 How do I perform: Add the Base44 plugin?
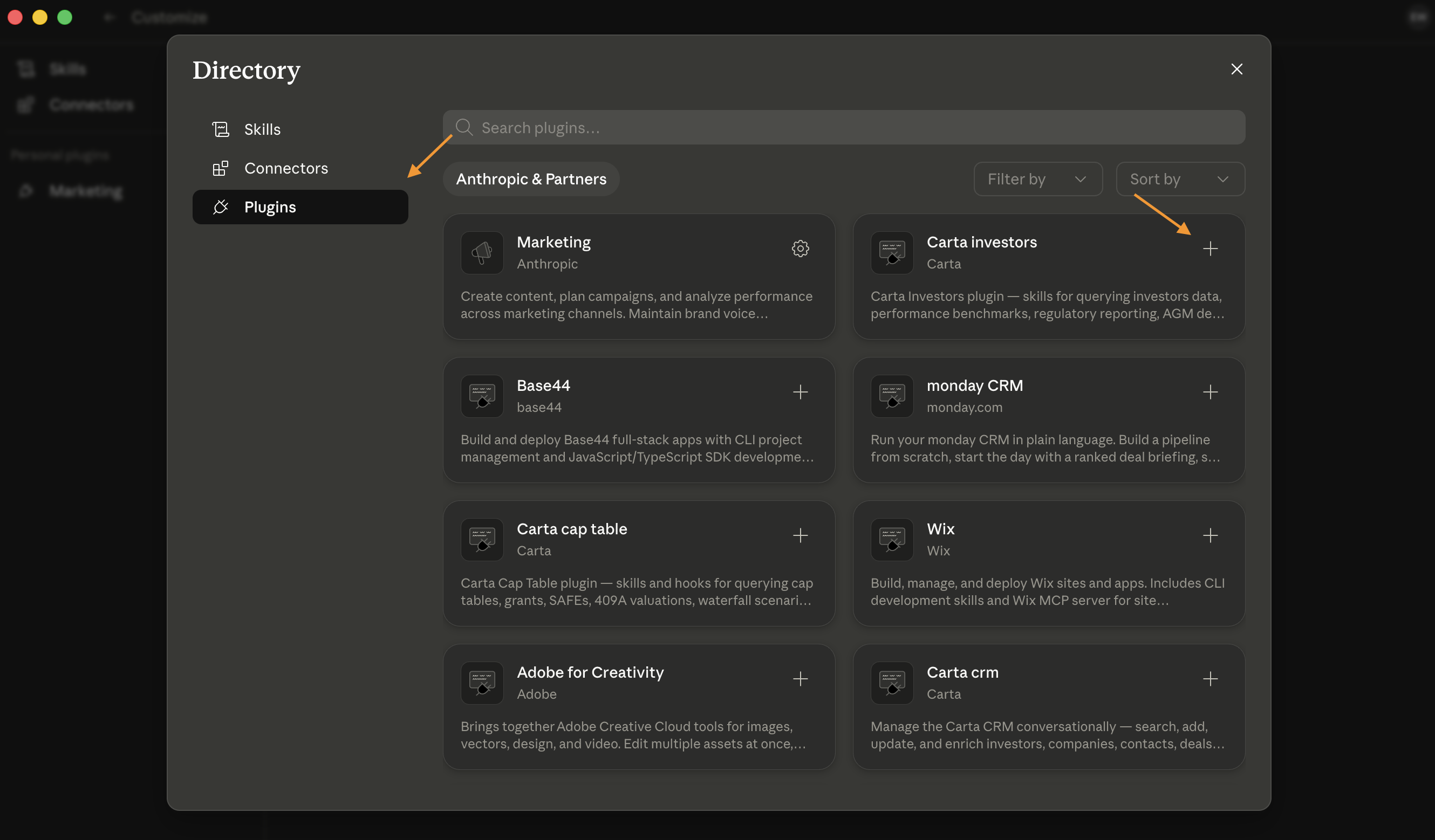pyautogui.click(x=800, y=391)
